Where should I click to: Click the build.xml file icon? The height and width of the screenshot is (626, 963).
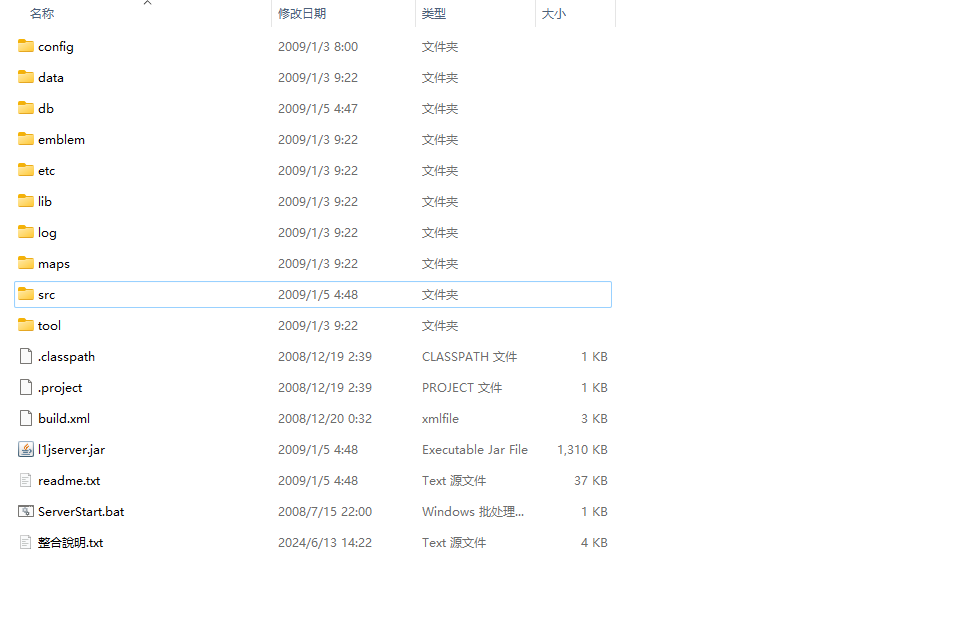pos(26,418)
